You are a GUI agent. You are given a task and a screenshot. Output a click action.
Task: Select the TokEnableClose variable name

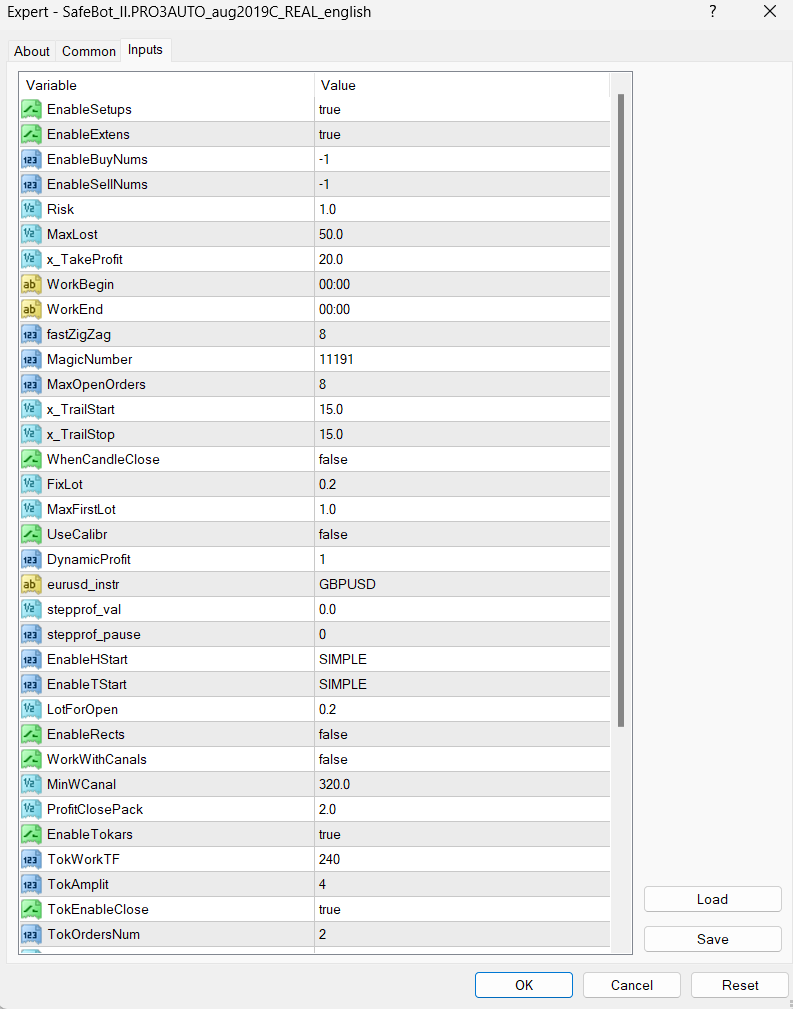point(98,909)
